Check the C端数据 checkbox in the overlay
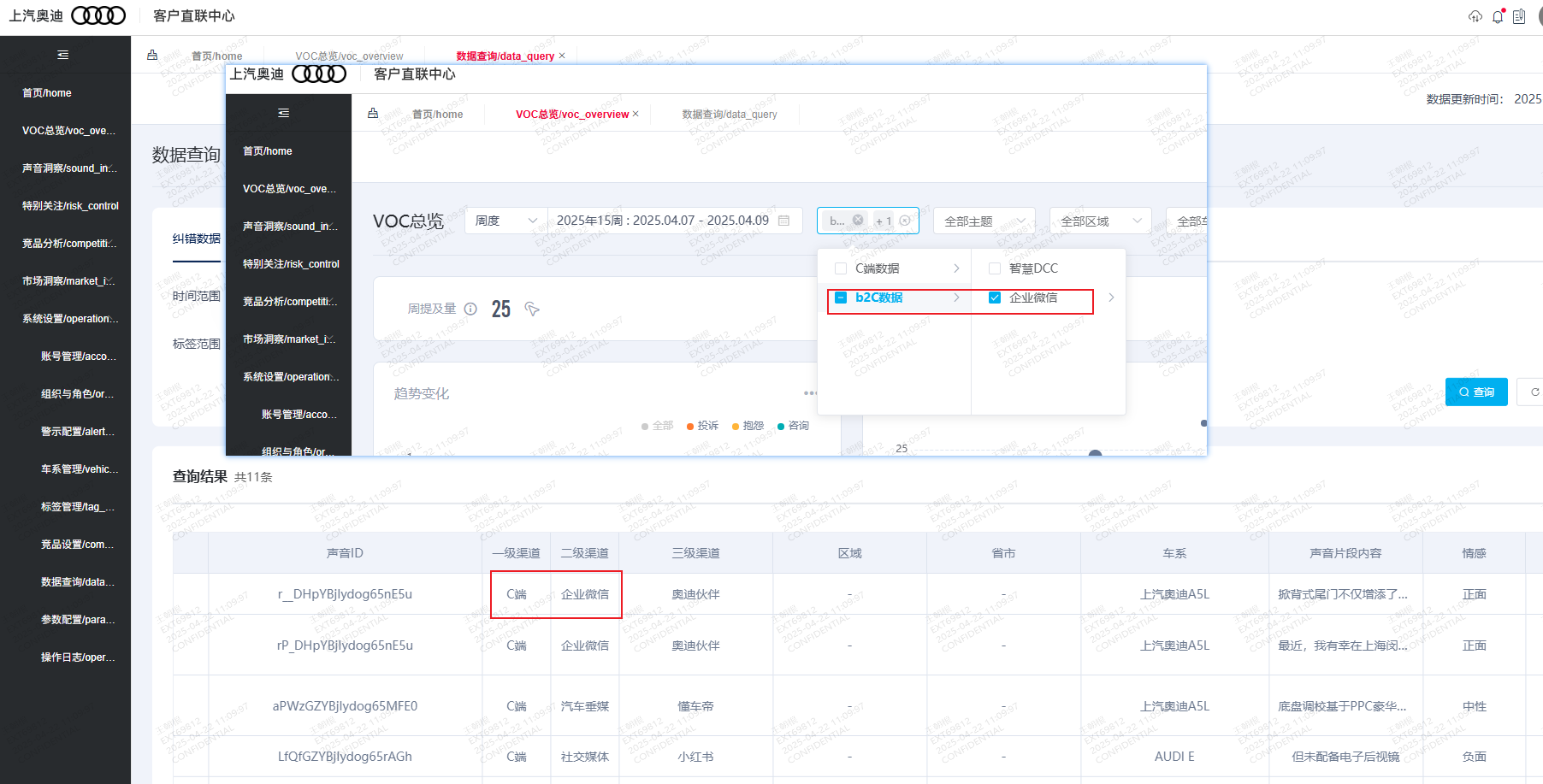The height and width of the screenshot is (784, 1543). (841, 268)
